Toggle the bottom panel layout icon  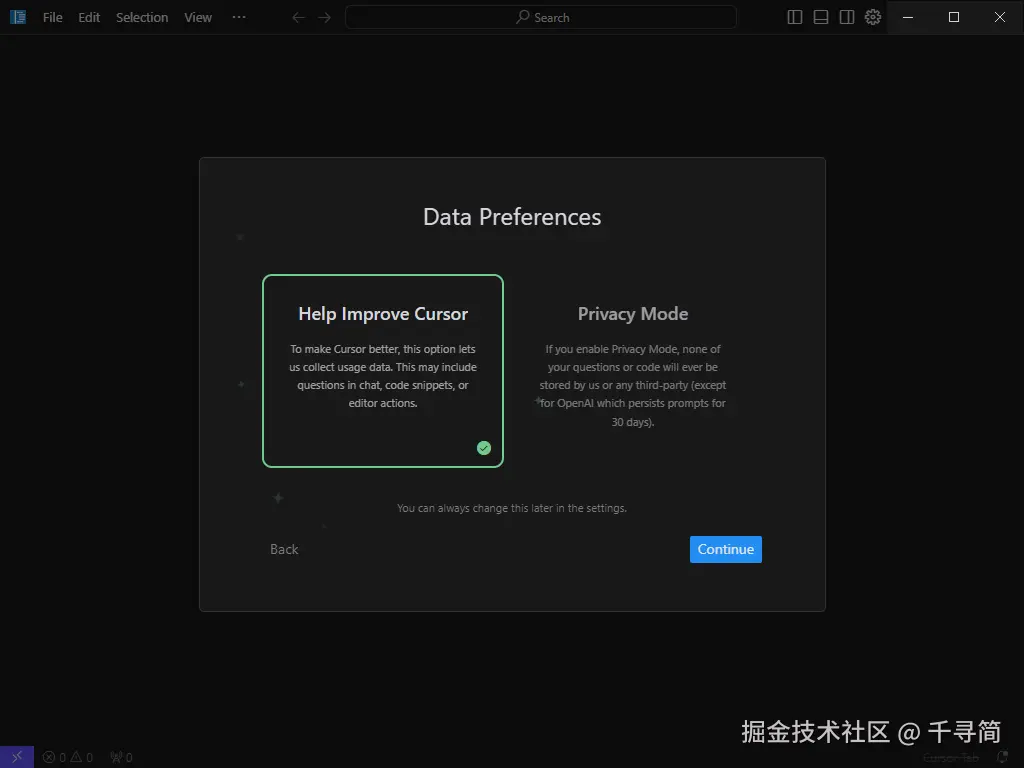pos(821,18)
